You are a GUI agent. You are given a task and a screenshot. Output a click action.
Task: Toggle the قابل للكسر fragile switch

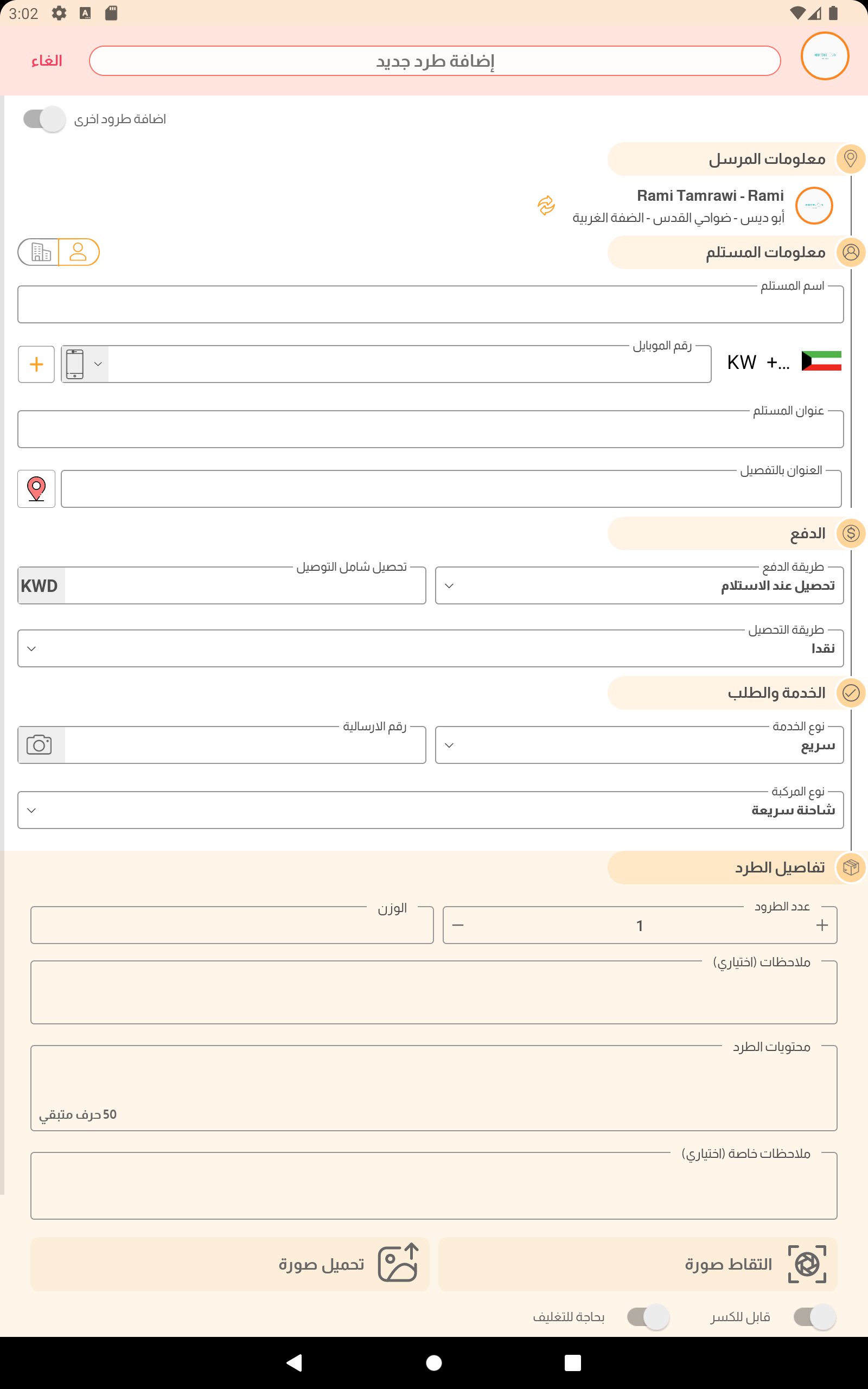[x=814, y=1317]
